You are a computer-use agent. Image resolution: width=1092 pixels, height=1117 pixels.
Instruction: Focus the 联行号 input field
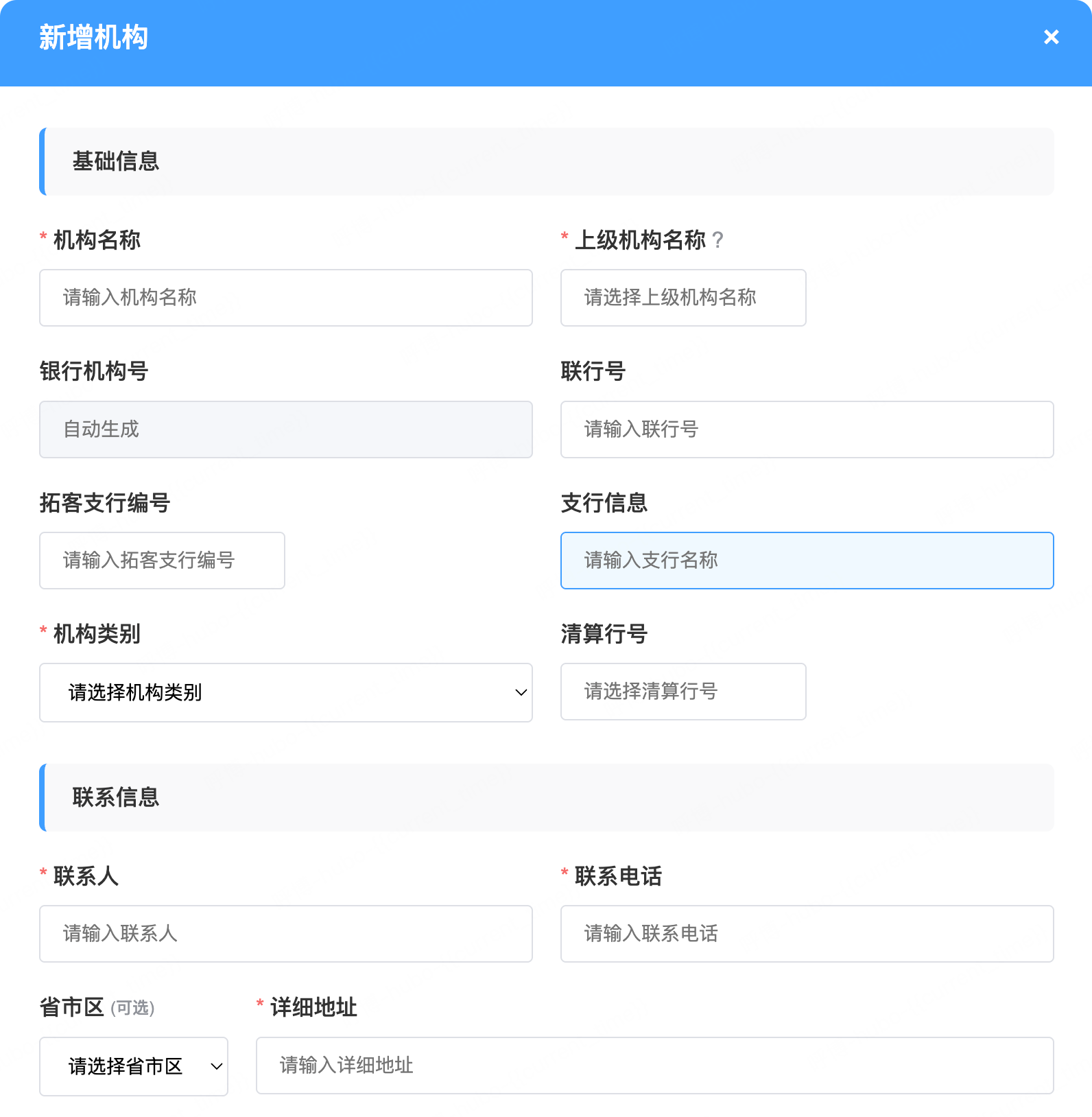807,430
